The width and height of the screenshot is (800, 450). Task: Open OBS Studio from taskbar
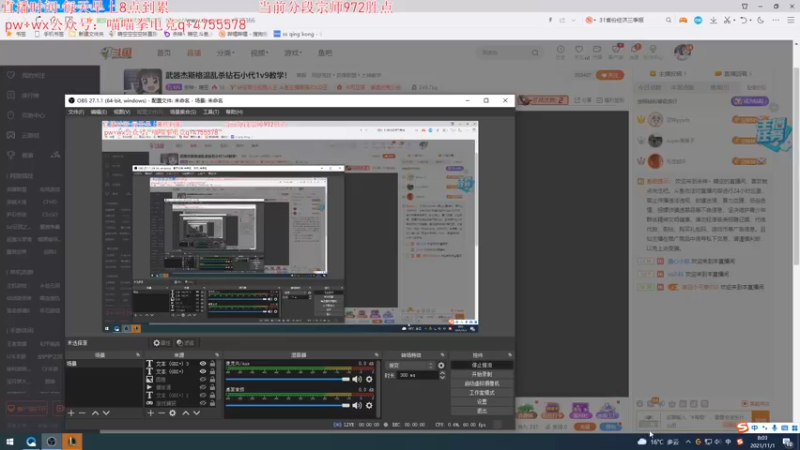(52, 441)
